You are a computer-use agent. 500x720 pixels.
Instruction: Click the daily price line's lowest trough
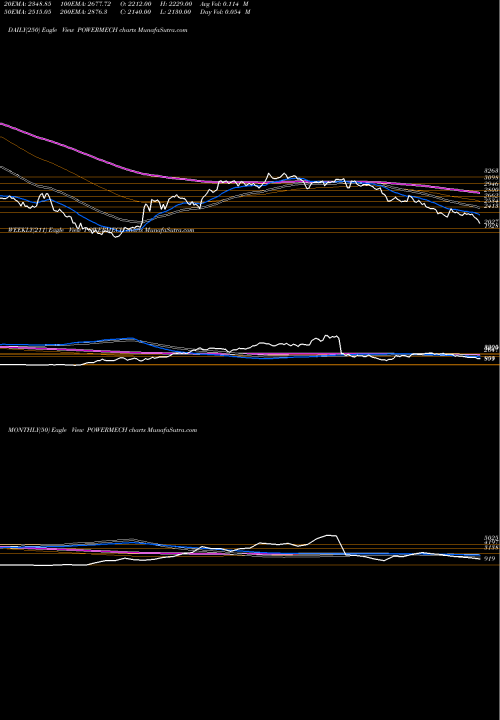[115, 236]
